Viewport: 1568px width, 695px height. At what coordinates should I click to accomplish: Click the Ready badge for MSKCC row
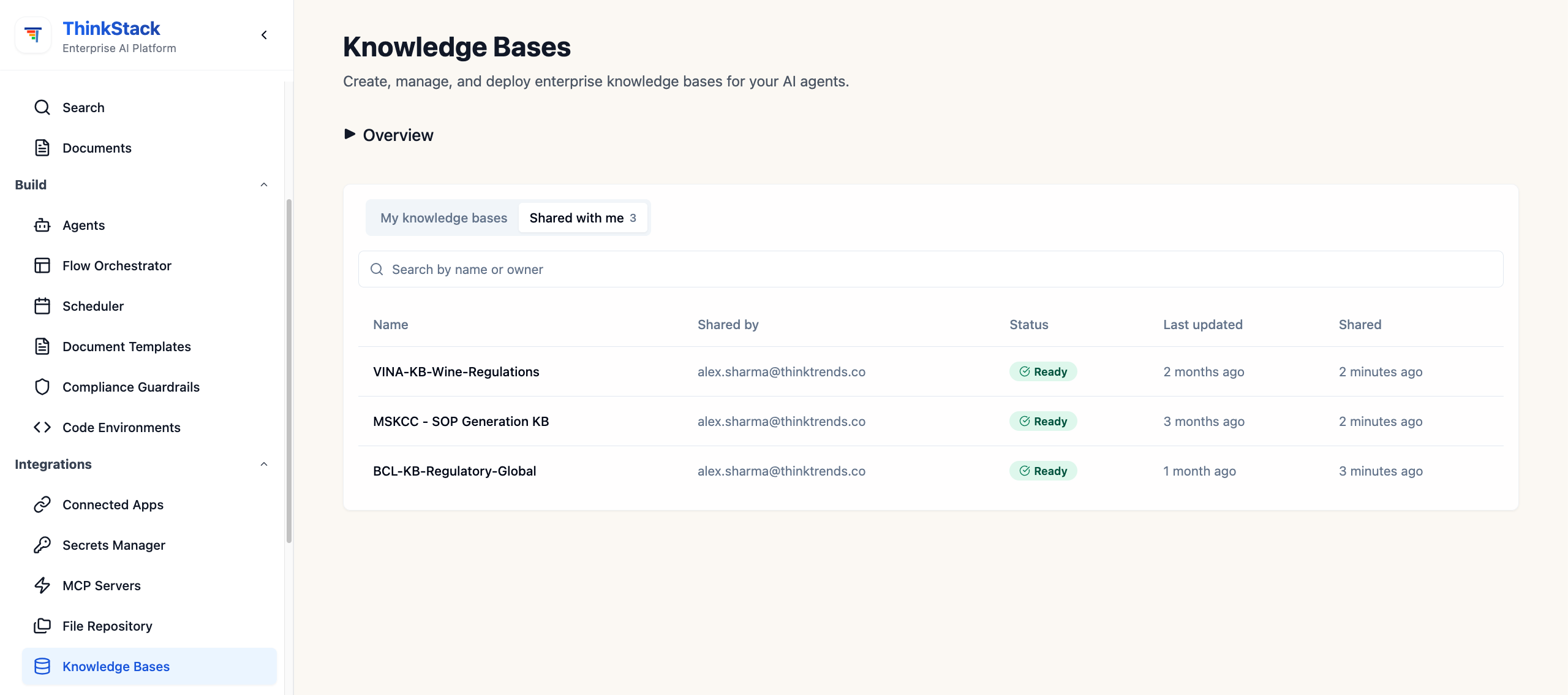pos(1042,421)
